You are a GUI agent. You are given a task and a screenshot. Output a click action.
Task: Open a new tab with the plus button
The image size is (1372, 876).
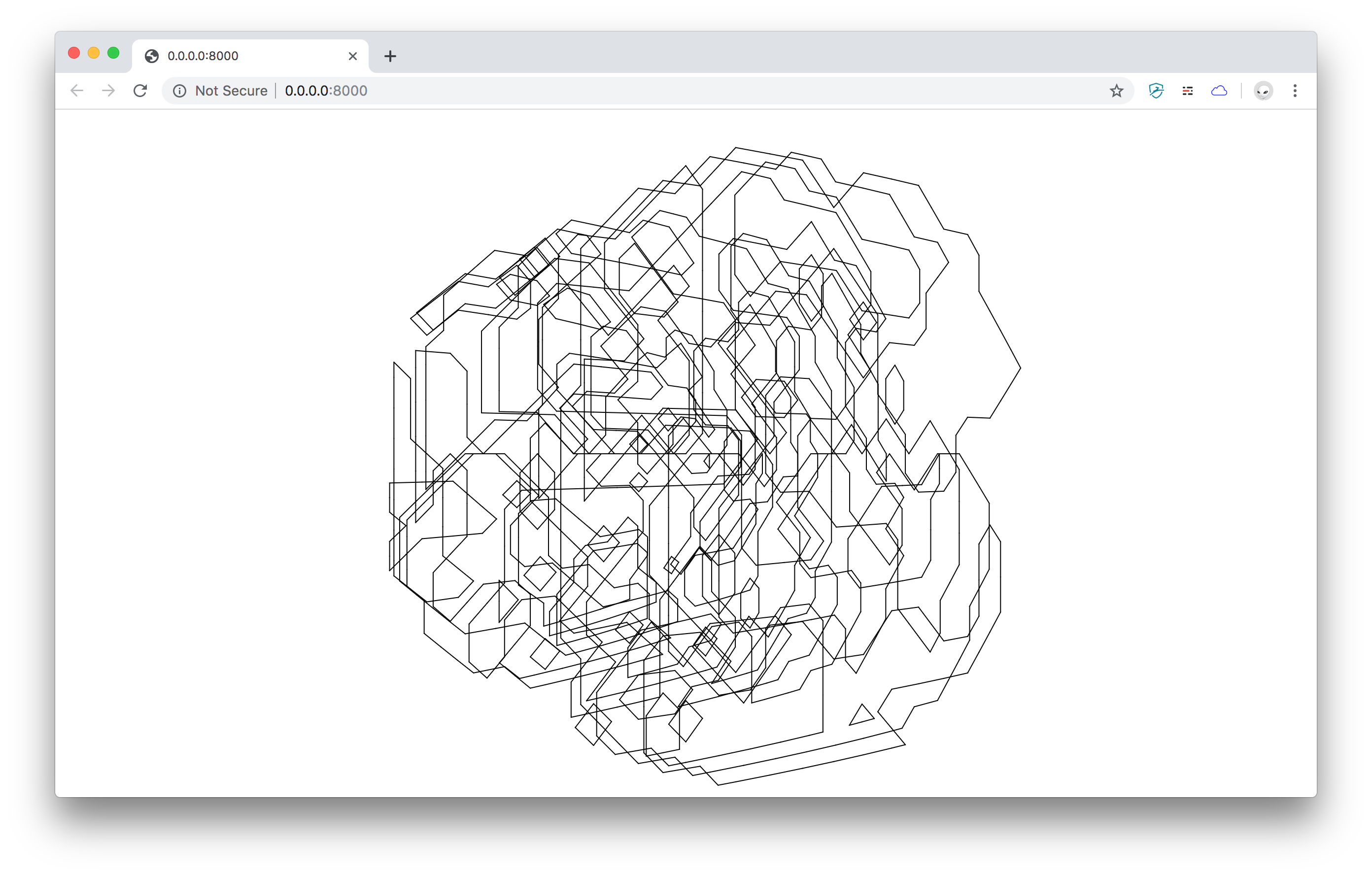390,56
